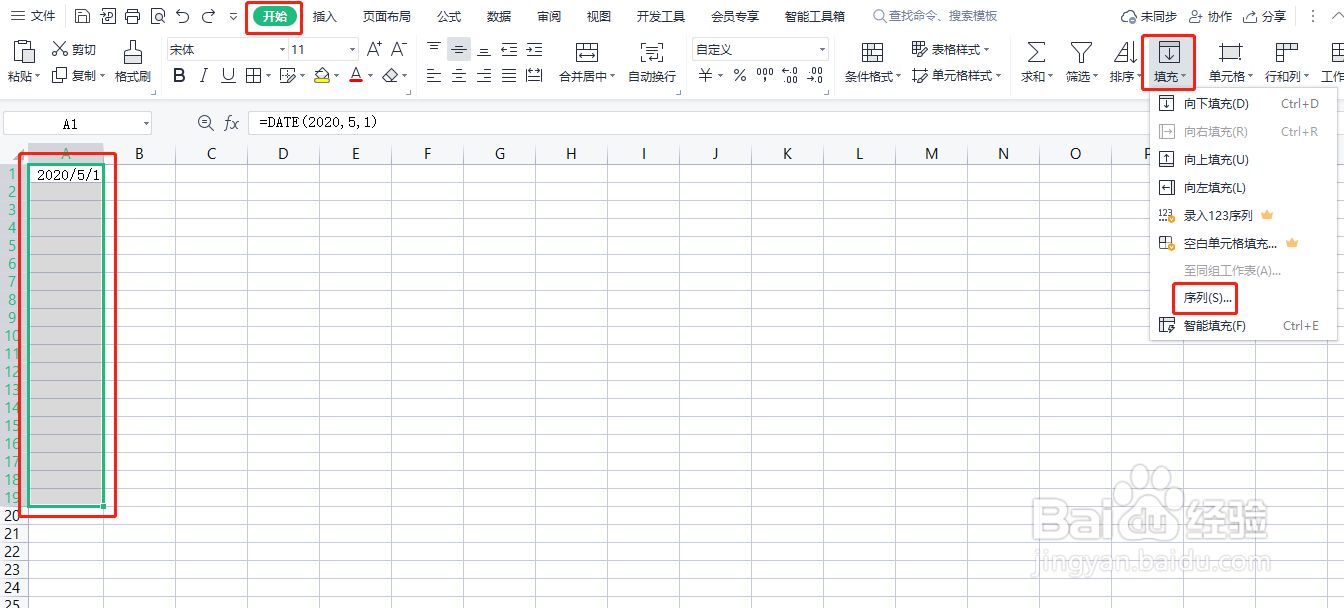Screen dimensions: 1344x608
Task: Apply the yellow fill color
Action: 321,75
